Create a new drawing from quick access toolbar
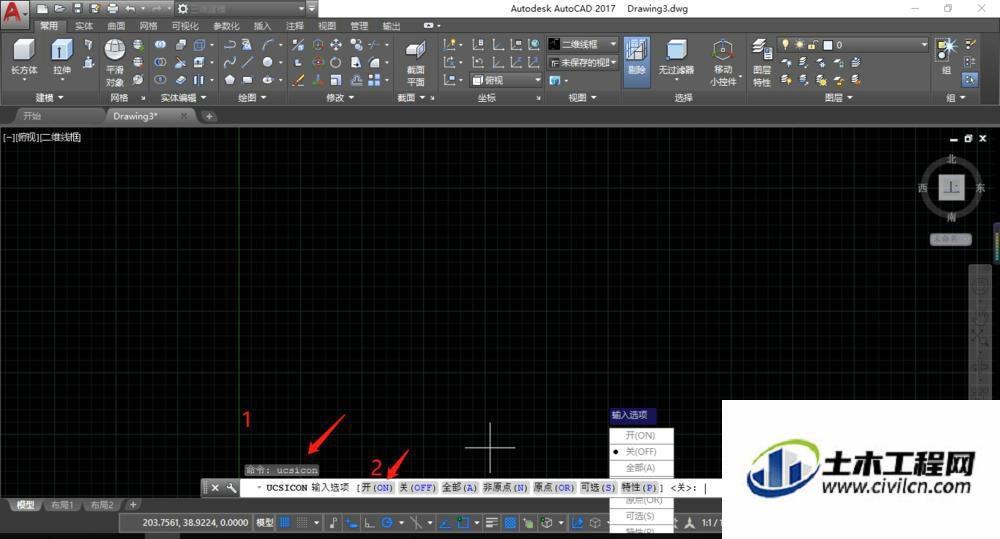1000x539 pixels. [42, 8]
